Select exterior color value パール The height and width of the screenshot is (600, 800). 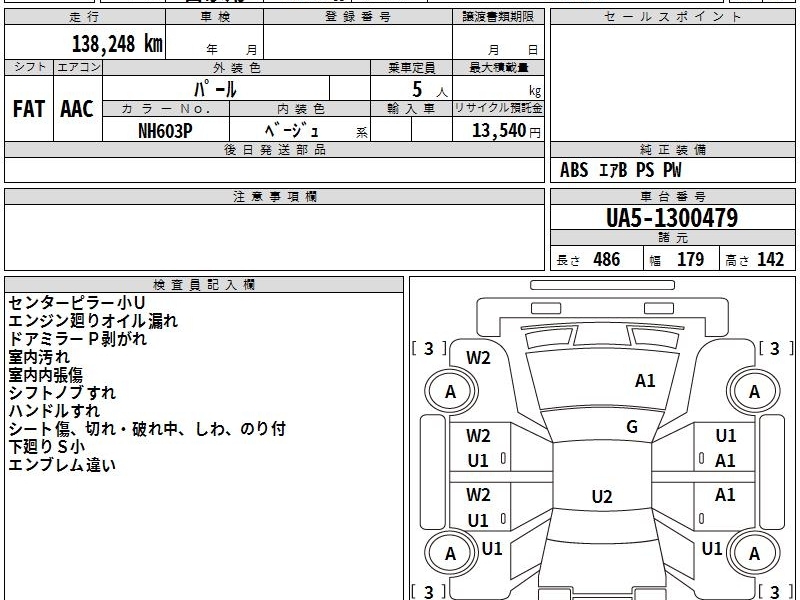[x=215, y=89]
